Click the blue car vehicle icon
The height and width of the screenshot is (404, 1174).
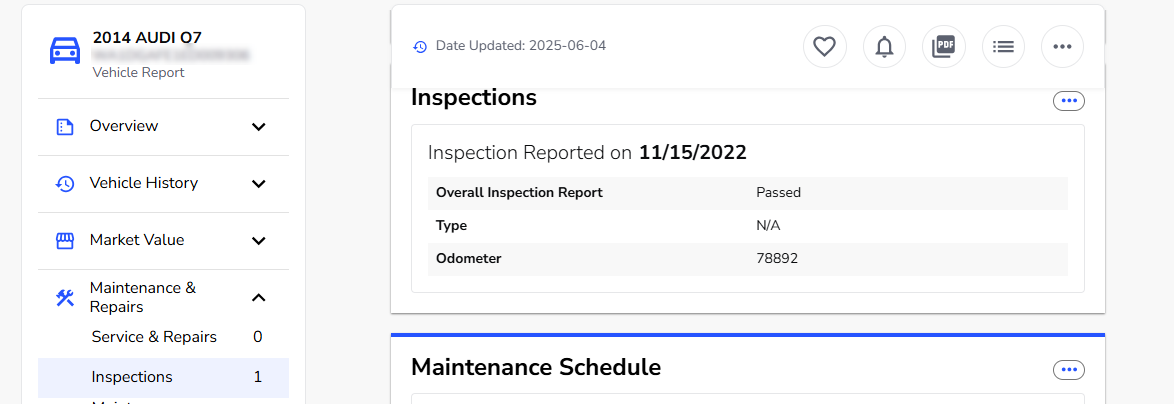pos(65,51)
